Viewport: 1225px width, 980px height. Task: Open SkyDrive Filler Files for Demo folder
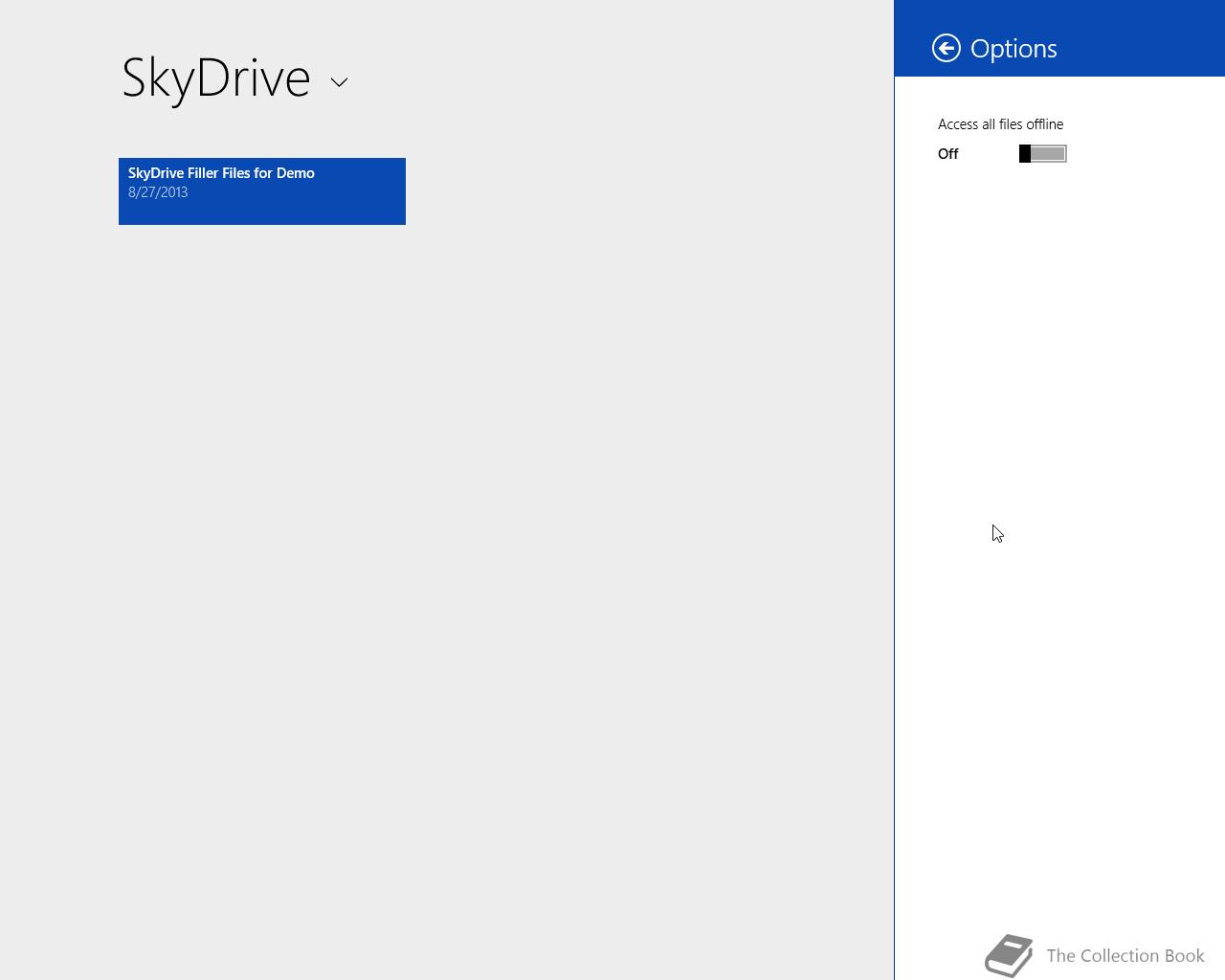coord(262,191)
